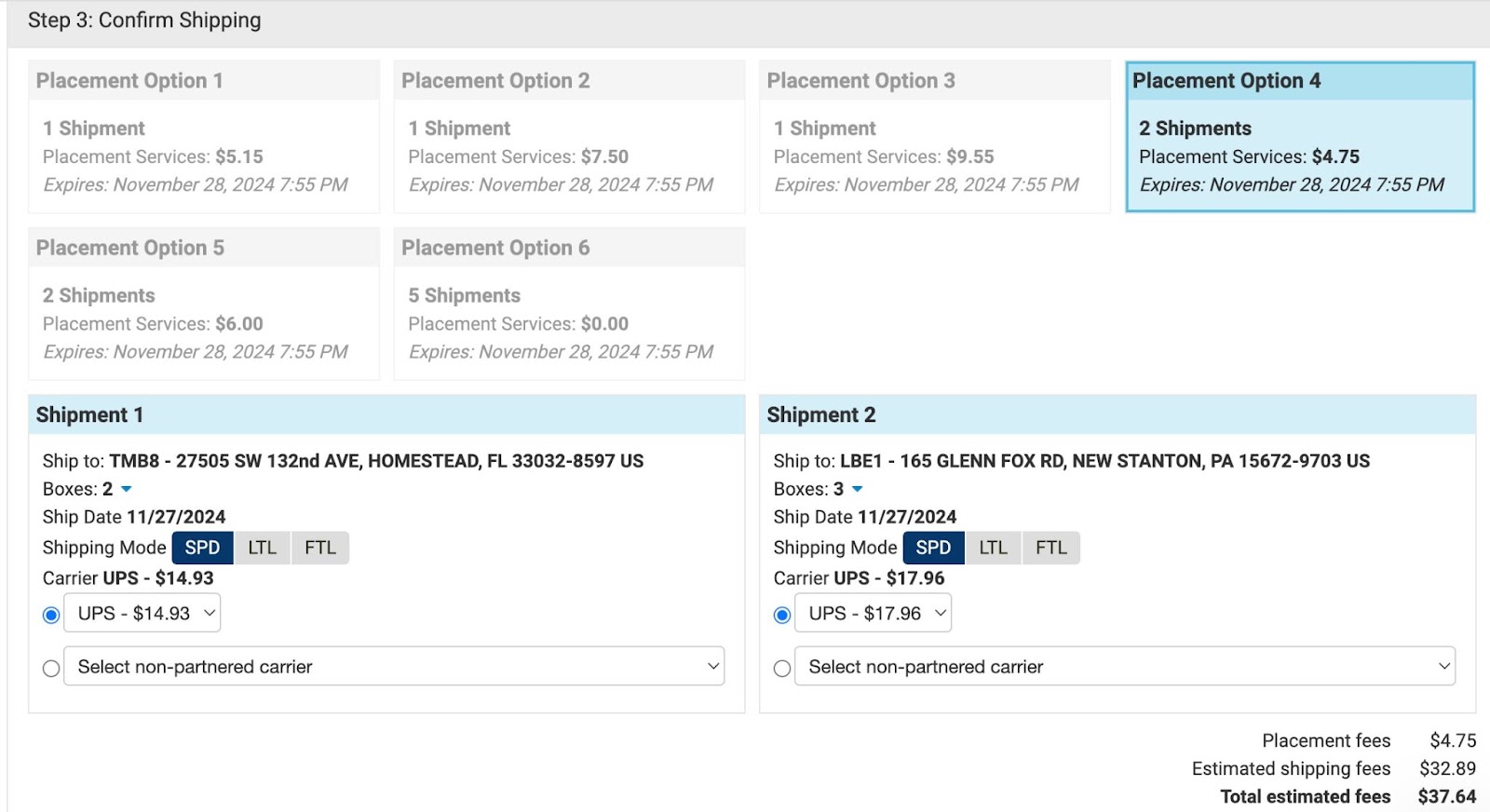Image resolution: width=1490 pixels, height=812 pixels.
Task: Click Placement Services $0.00 in Option 6
Action: (518, 324)
